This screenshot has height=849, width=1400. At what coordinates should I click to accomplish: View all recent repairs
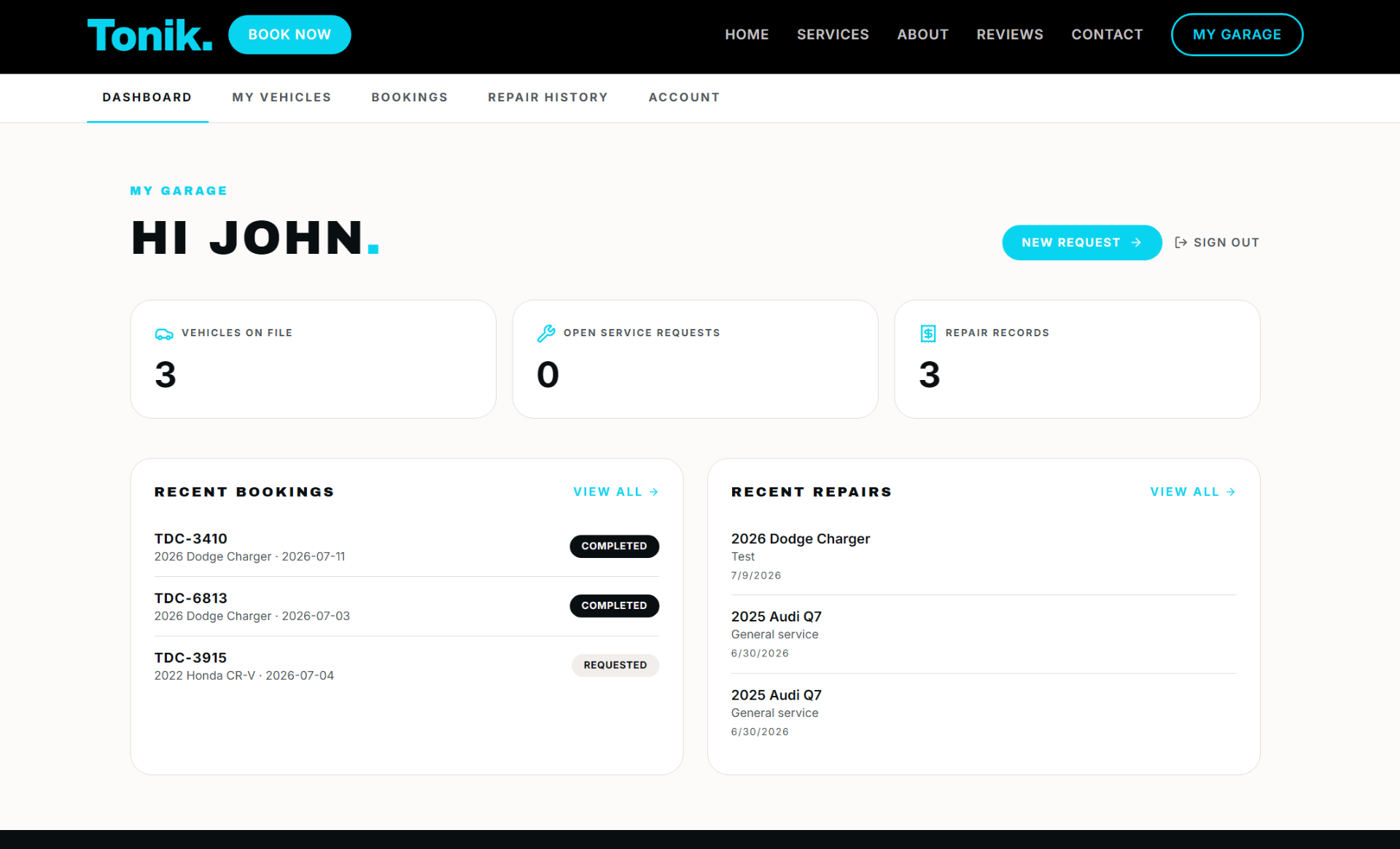(1193, 492)
